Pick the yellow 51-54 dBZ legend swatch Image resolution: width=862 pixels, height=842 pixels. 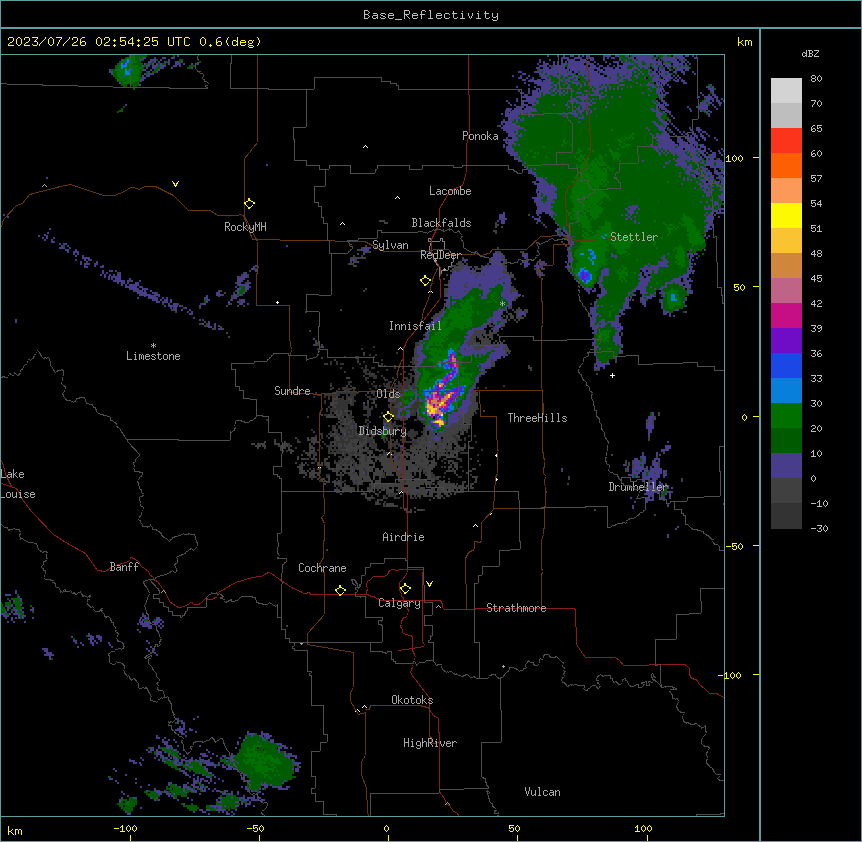(786, 215)
